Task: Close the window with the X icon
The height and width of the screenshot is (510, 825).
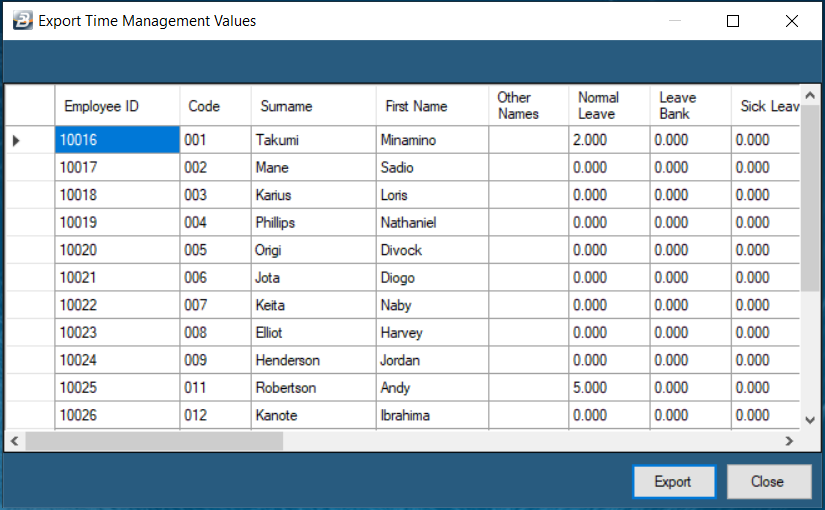Action: [791, 21]
